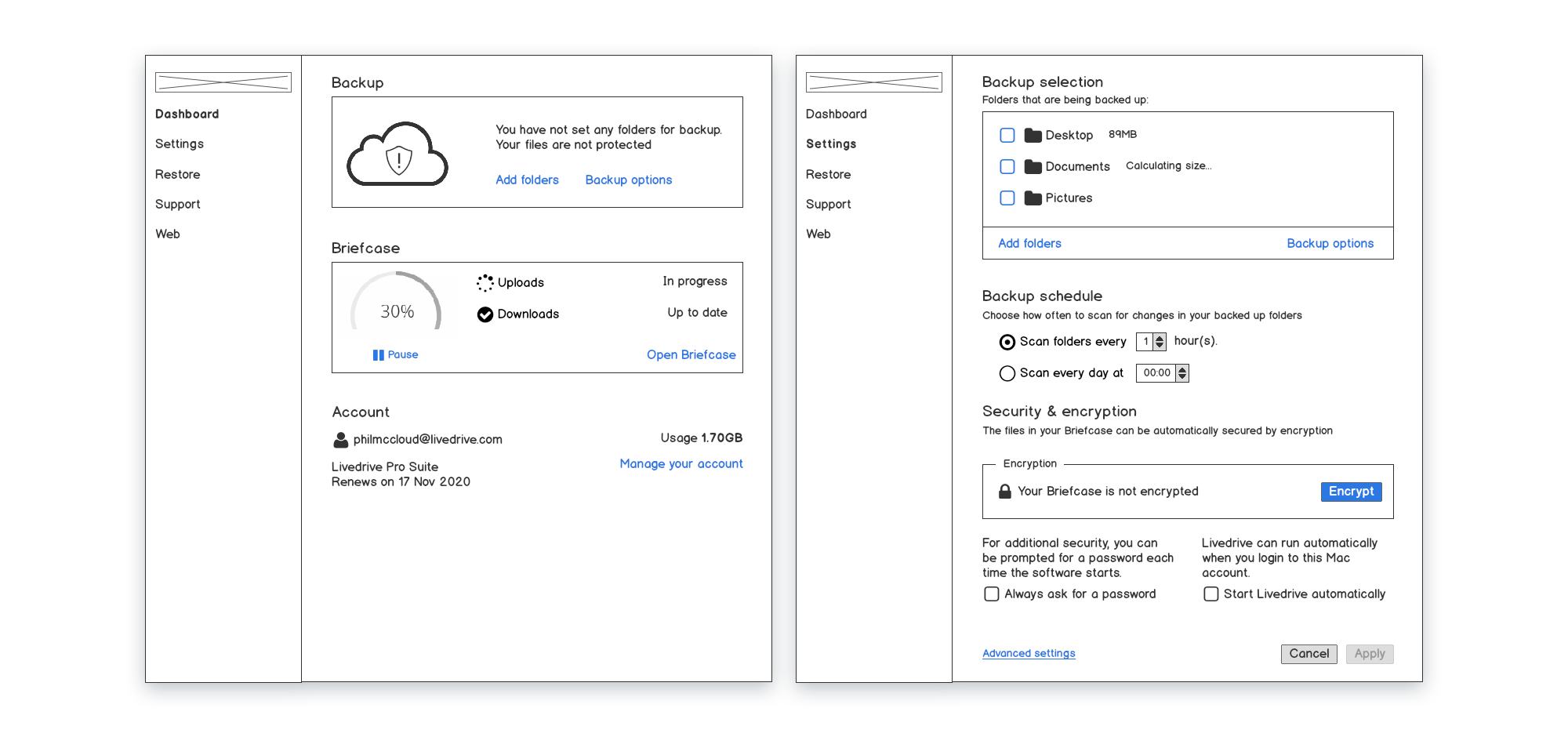
Task: Click 'Add folders' link in Backup panel
Action: [x=528, y=180]
